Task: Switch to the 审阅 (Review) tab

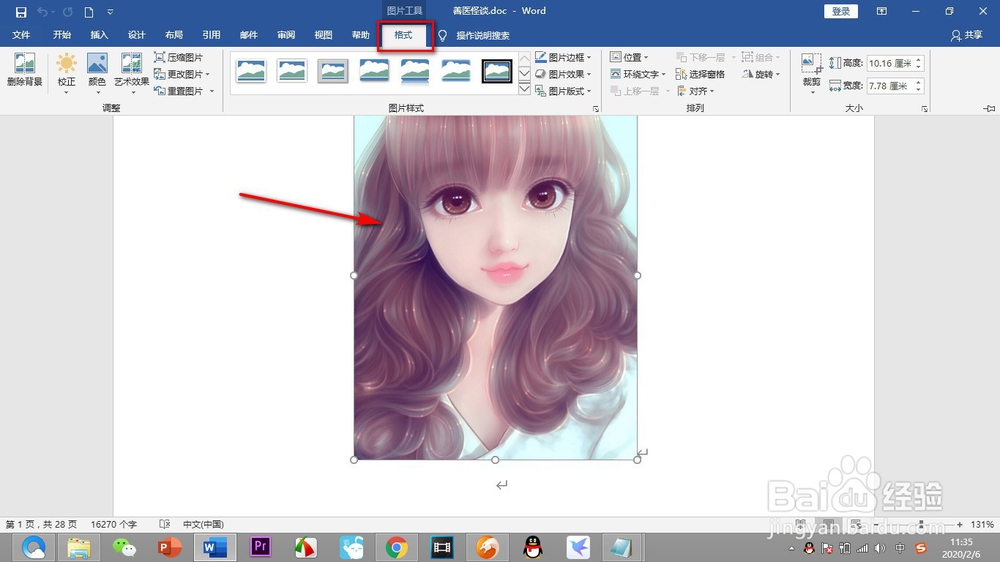Action: tap(286, 35)
